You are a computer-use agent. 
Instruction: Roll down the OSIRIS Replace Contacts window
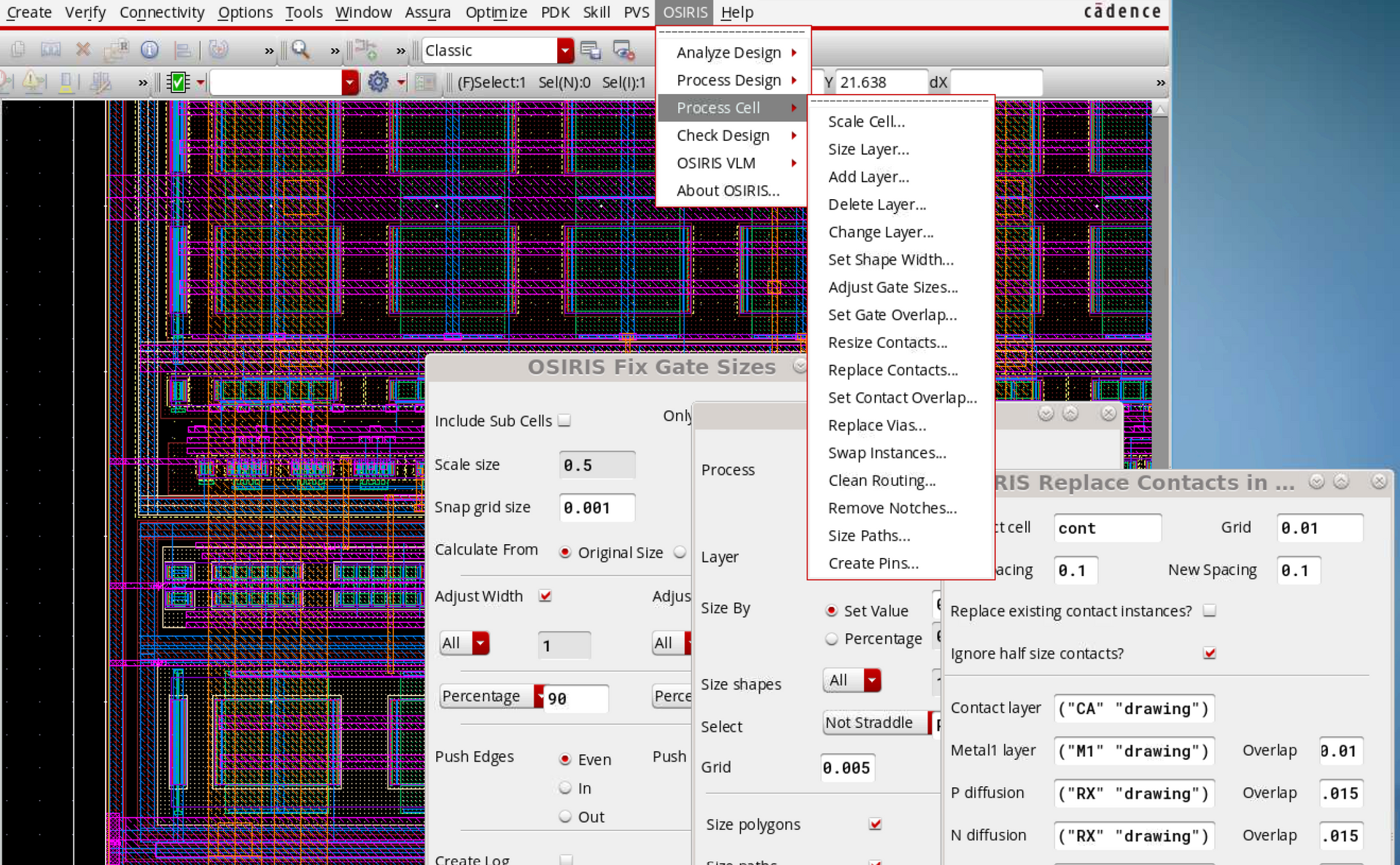[1316, 481]
